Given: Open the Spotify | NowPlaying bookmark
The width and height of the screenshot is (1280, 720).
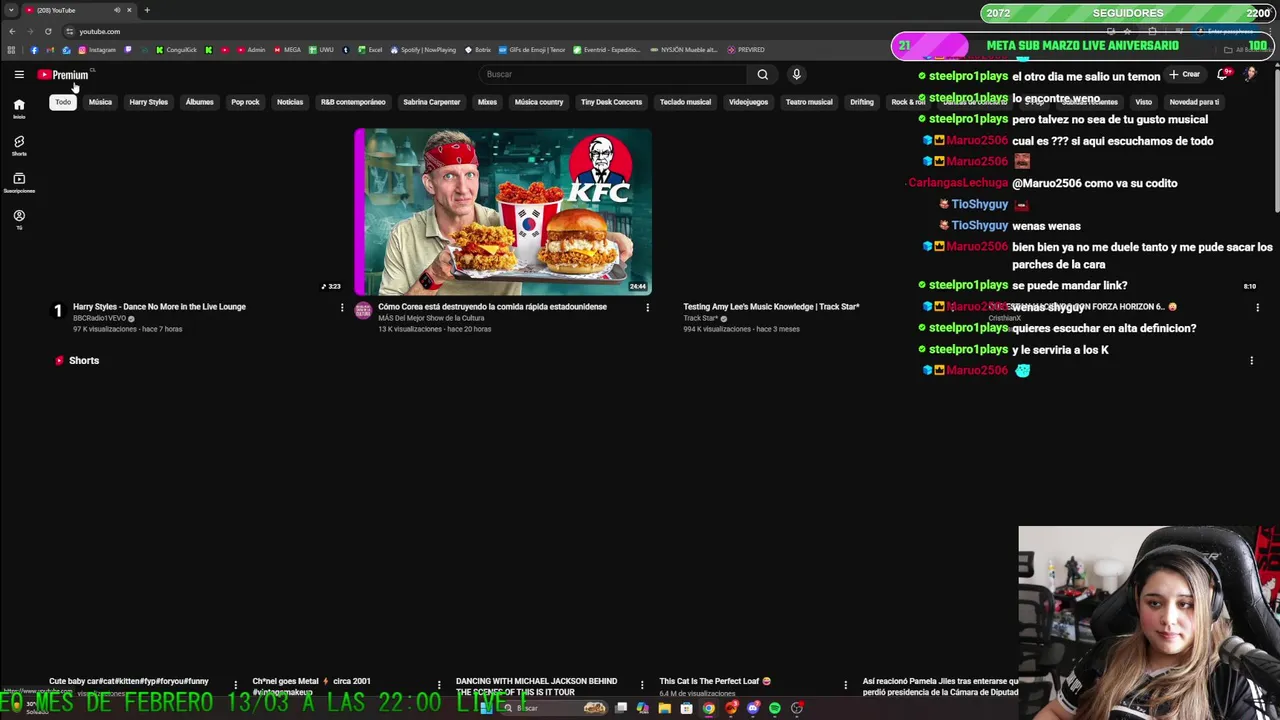Looking at the screenshot, I should (x=423, y=50).
